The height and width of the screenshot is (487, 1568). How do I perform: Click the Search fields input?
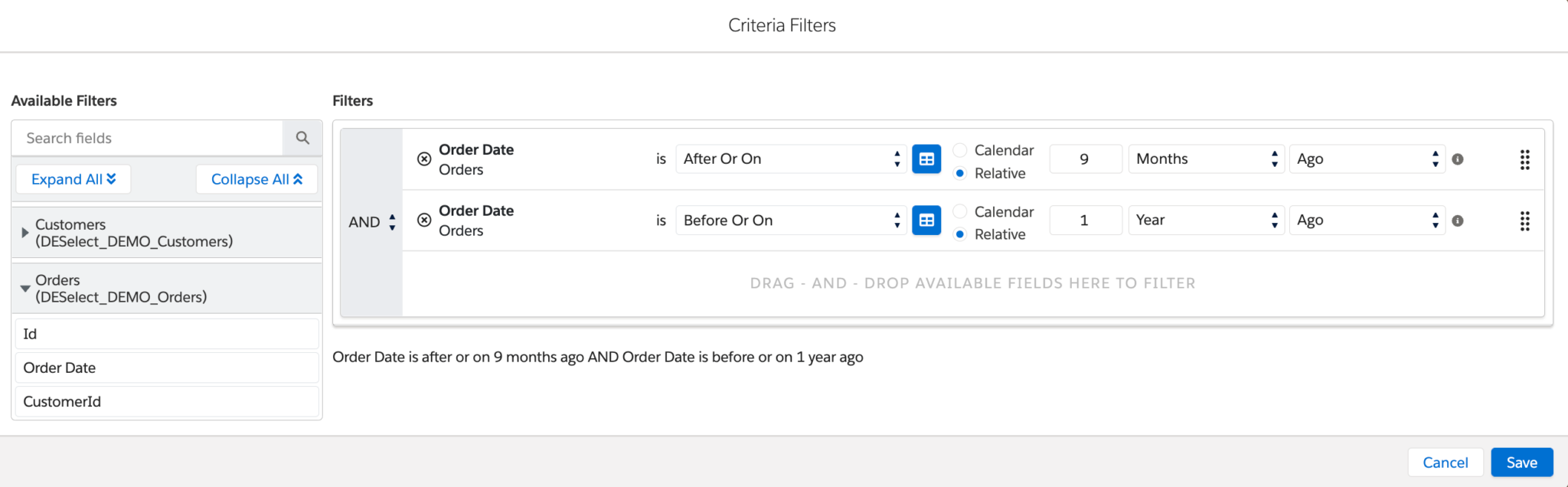(148, 138)
